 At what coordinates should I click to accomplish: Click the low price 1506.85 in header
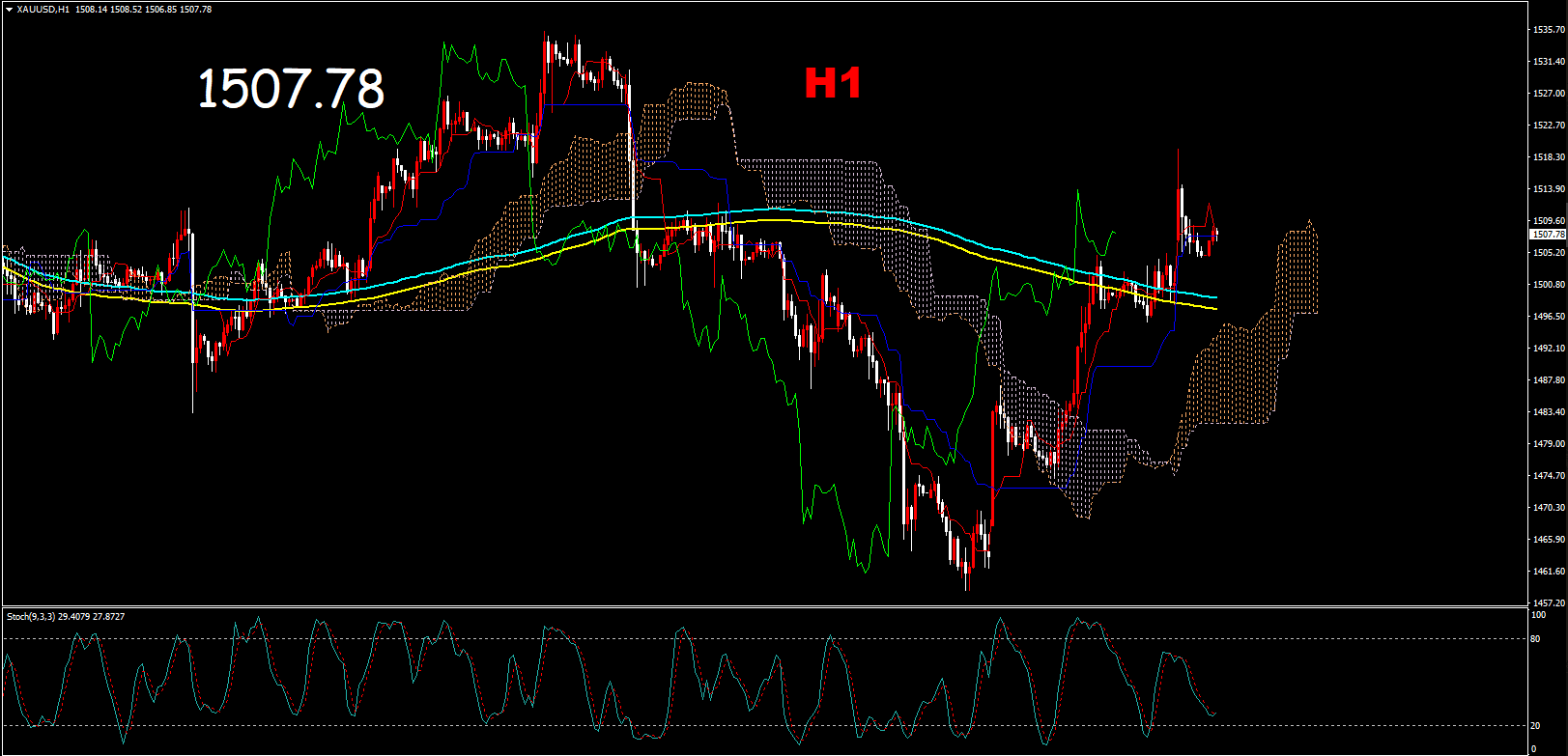tap(160, 10)
